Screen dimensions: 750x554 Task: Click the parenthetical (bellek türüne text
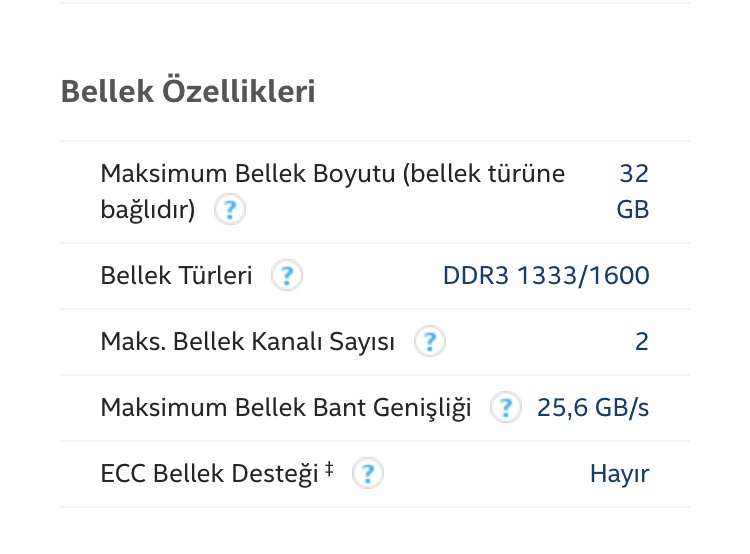484,173
